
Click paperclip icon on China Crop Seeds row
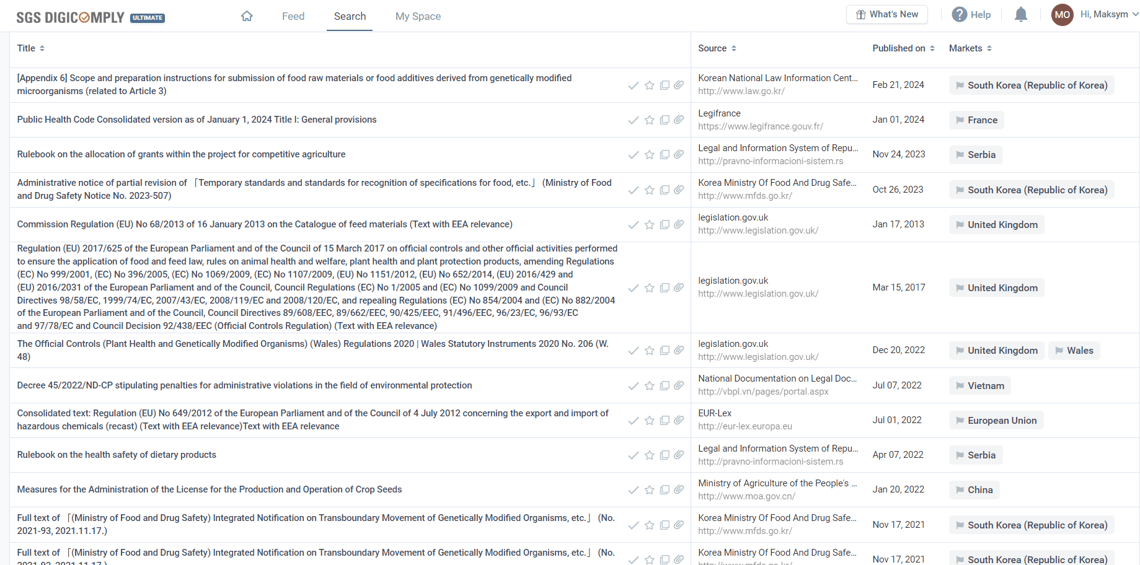678,491
